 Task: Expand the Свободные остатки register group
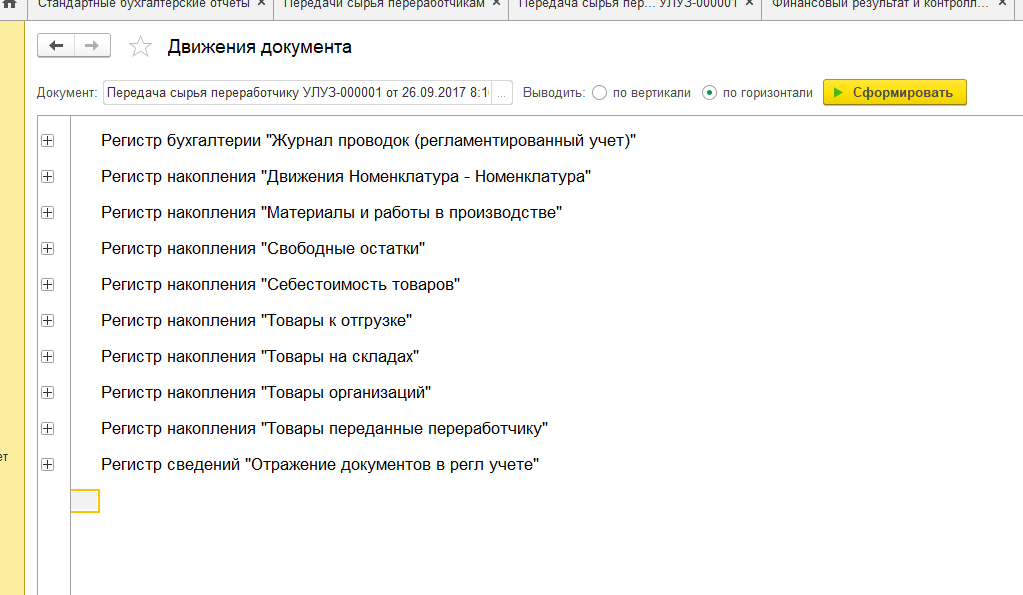[x=47, y=249]
